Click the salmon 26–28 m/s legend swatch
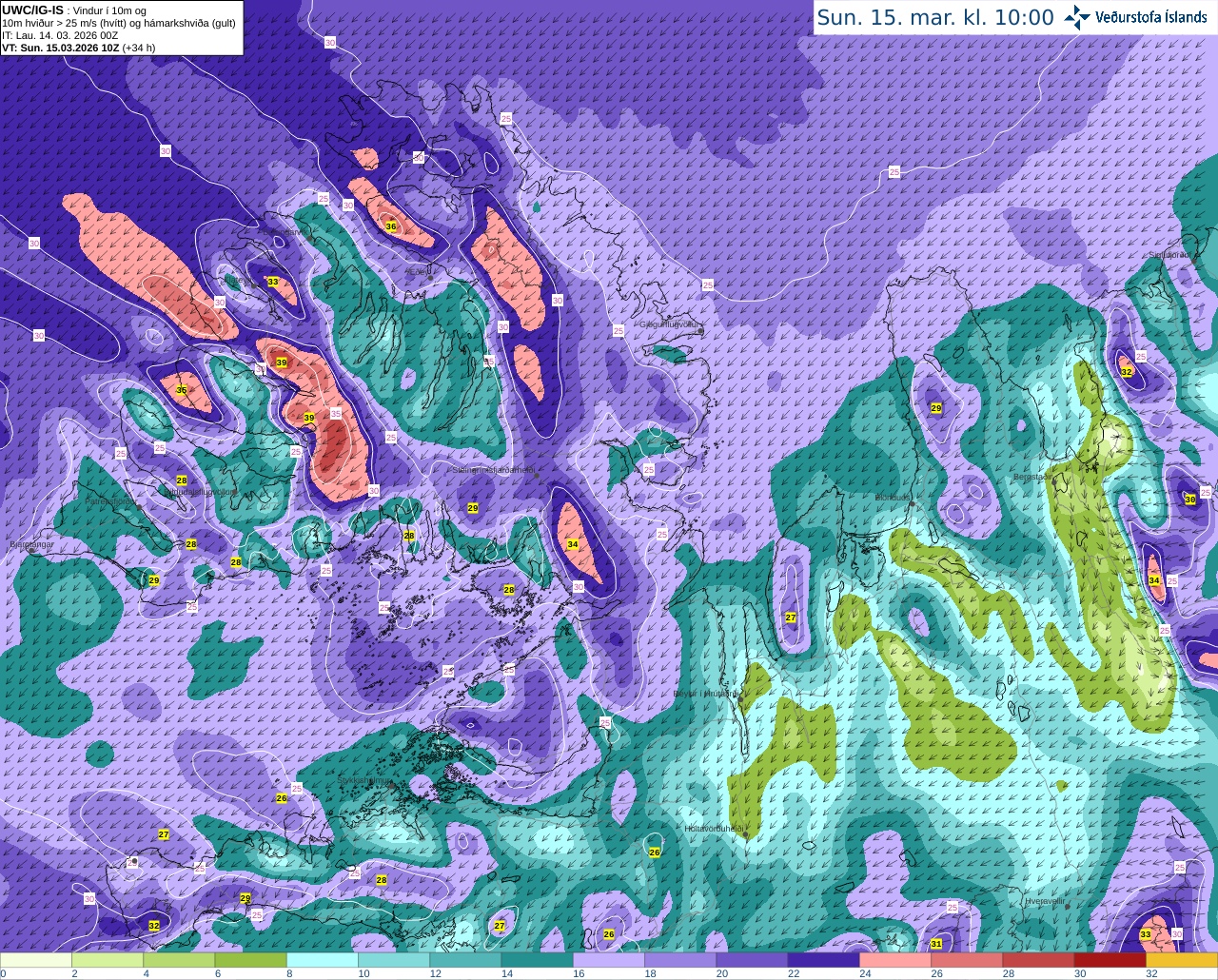 [966, 960]
